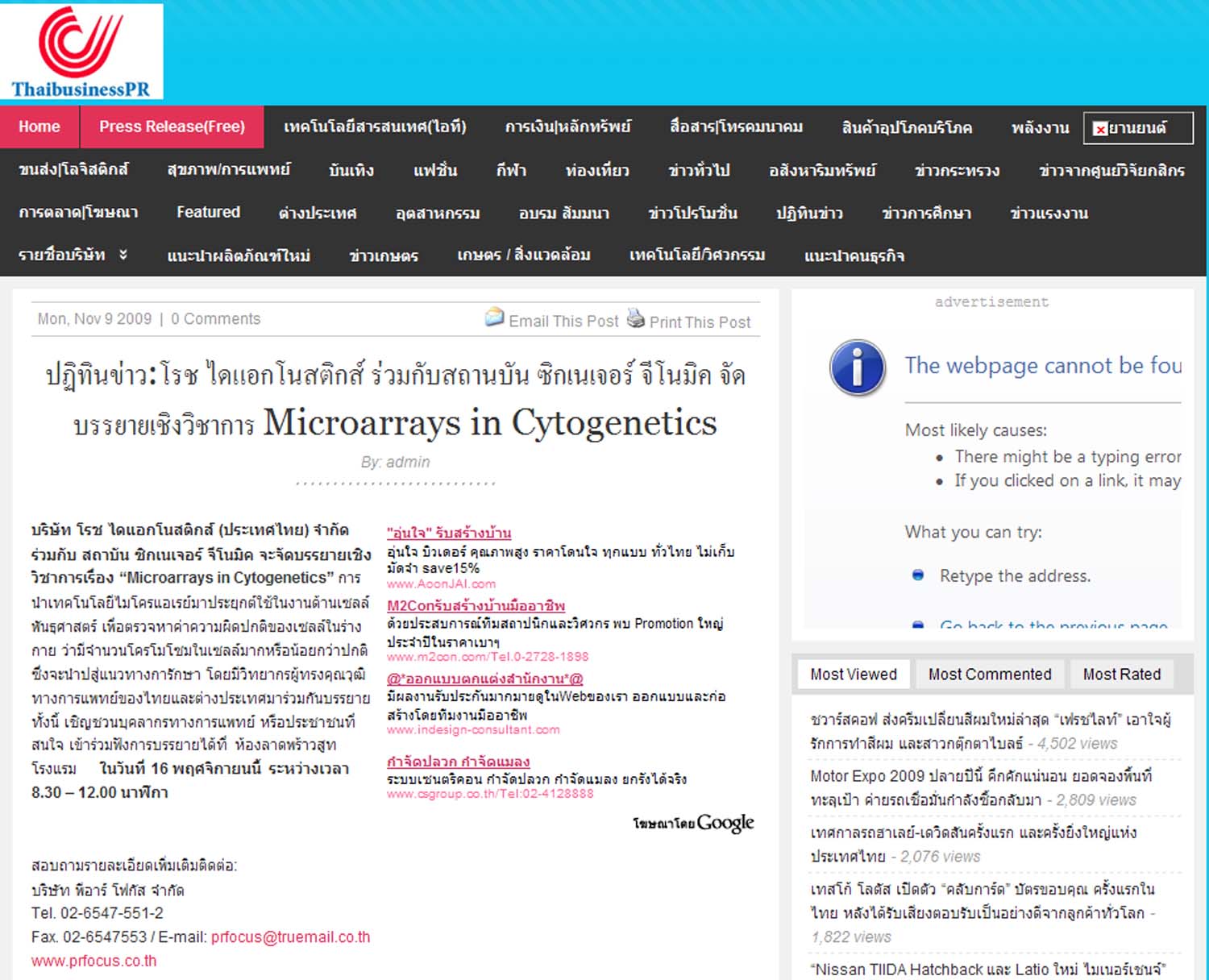Open ชวาร์สคอฟ most viewed article
The width and height of the screenshot is (1209, 980).
pyautogui.click(x=991, y=731)
